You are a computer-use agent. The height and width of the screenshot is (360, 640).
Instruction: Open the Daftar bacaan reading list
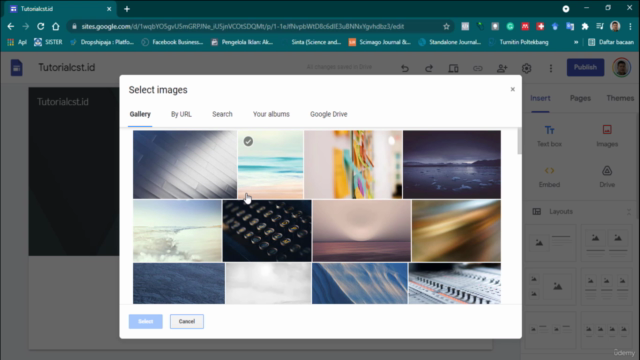coord(611,42)
